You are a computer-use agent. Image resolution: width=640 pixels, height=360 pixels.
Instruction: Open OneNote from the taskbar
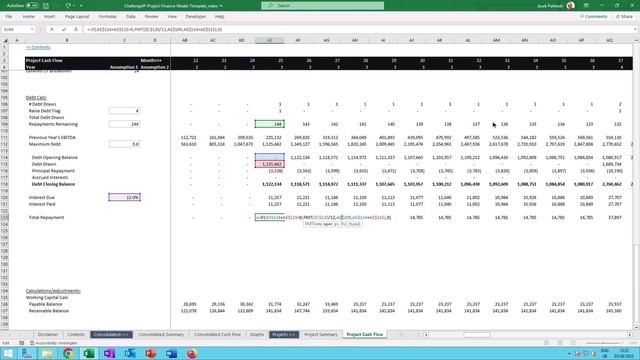coord(109,353)
